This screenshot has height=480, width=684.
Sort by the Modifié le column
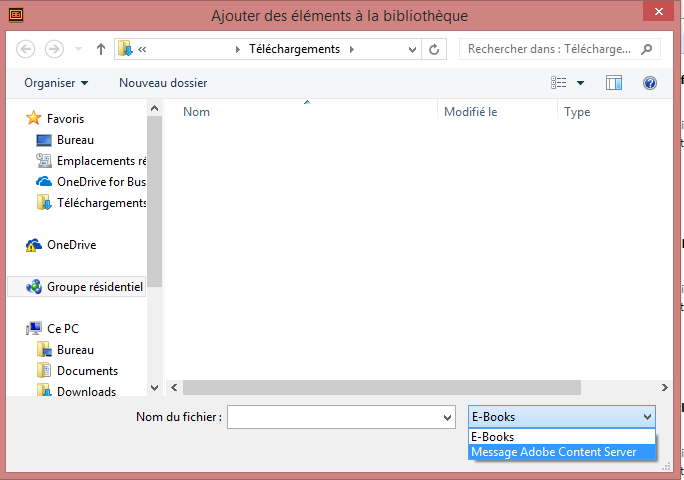coord(471,112)
